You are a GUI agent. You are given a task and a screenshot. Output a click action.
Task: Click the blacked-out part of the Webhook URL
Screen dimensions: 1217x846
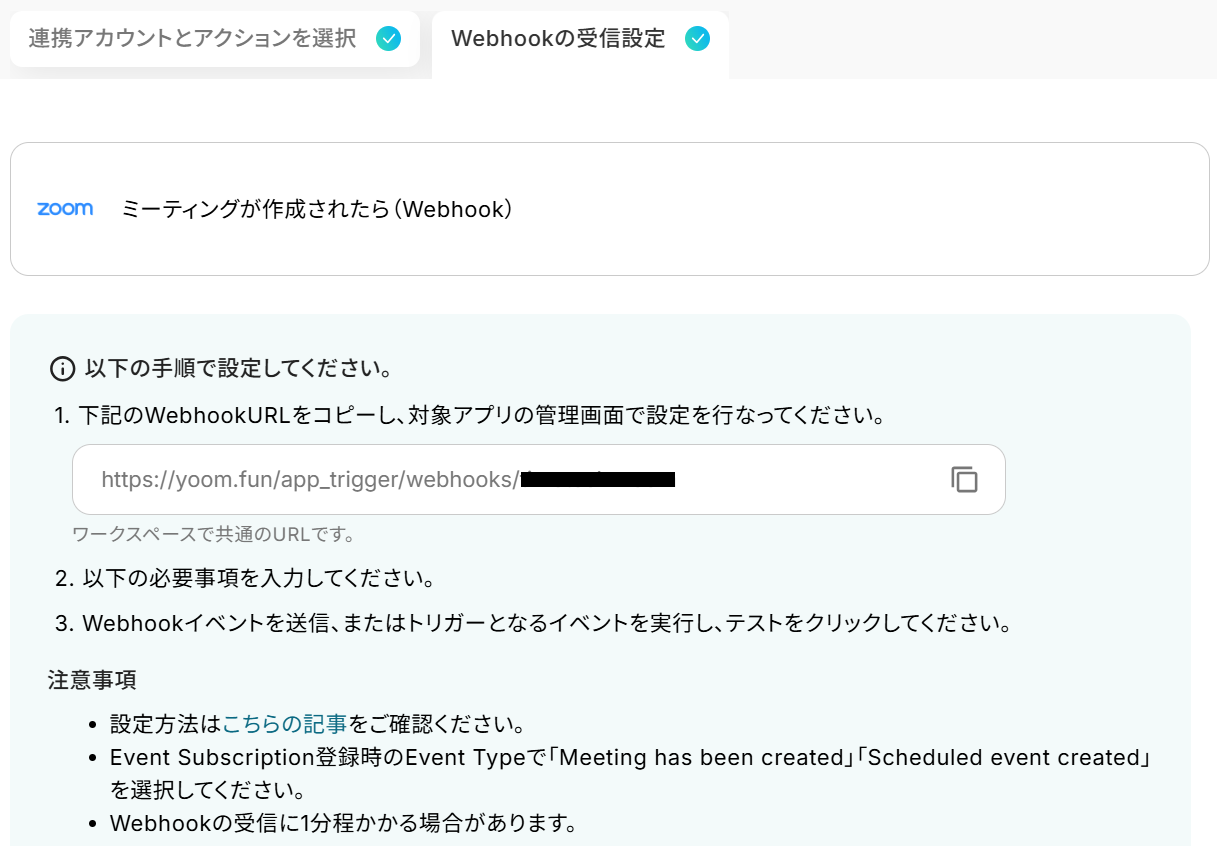click(x=598, y=480)
